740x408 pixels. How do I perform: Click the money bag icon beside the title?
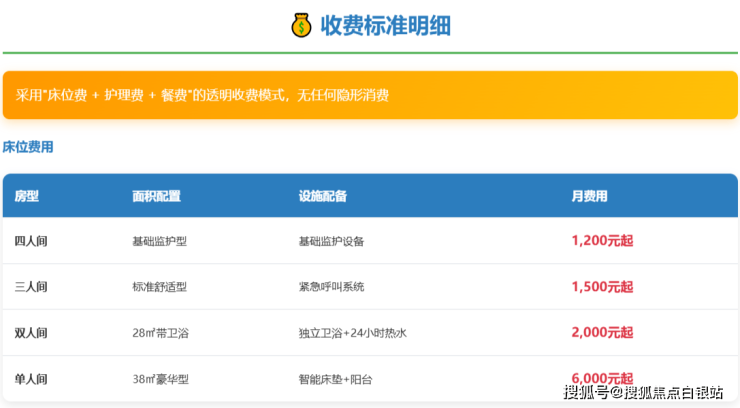pos(301,25)
